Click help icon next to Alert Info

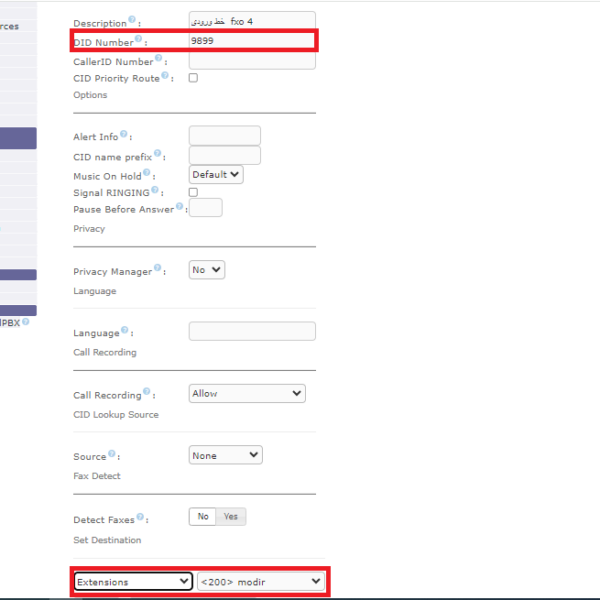tap(124, 135)
